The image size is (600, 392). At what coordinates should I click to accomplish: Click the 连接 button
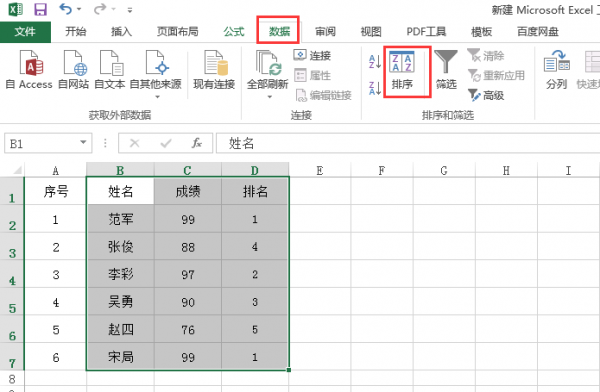(312, 56)
